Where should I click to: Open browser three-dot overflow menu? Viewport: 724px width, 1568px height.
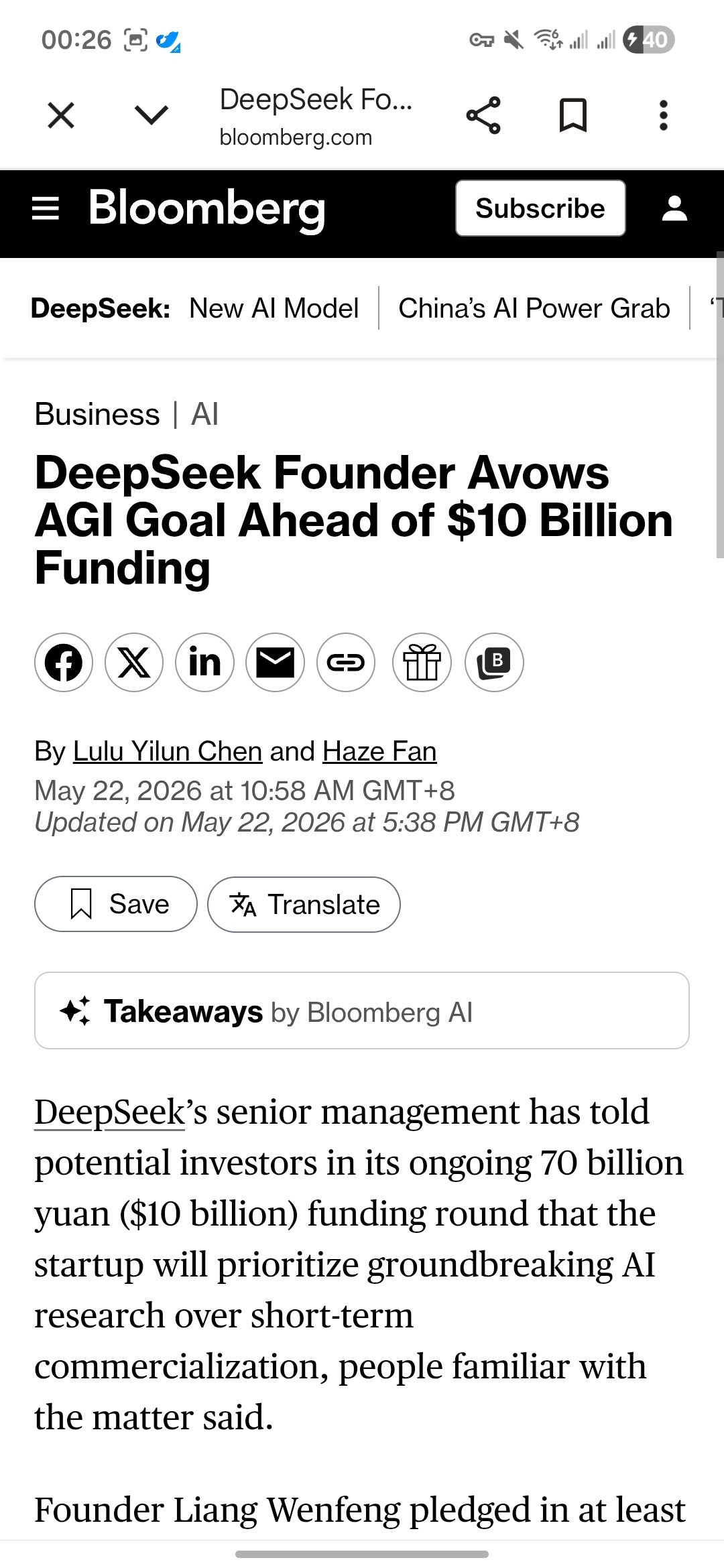[664, 115]
